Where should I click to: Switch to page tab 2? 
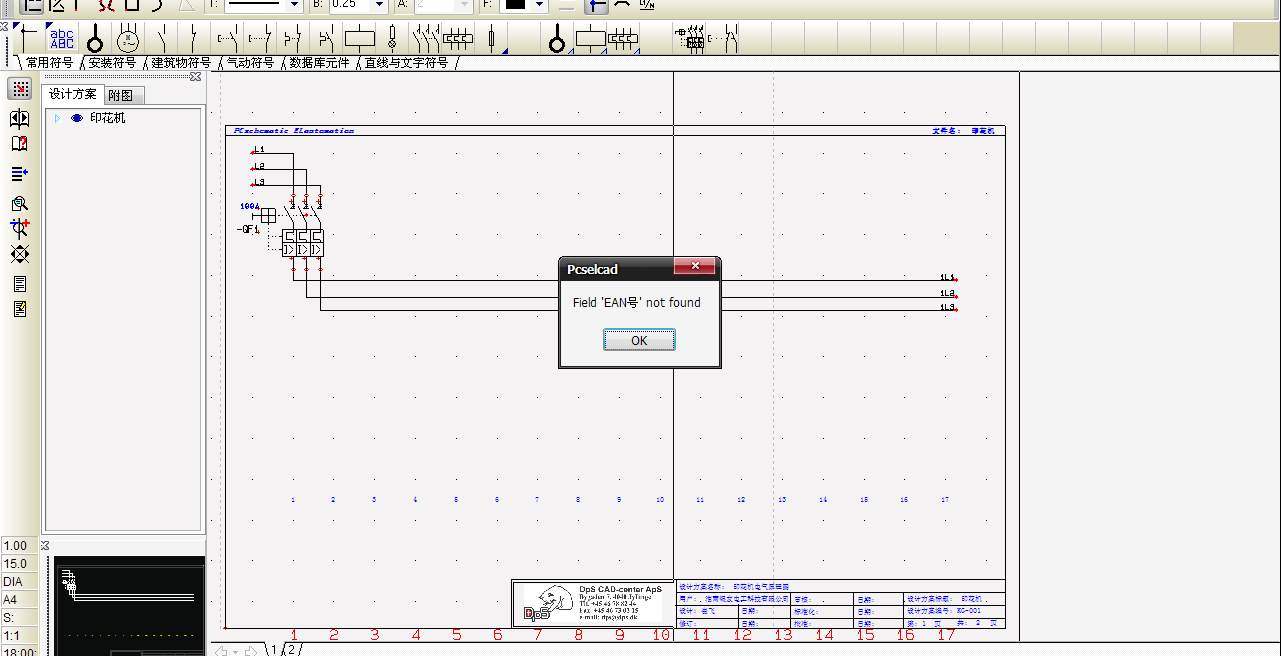click(291, 649)
